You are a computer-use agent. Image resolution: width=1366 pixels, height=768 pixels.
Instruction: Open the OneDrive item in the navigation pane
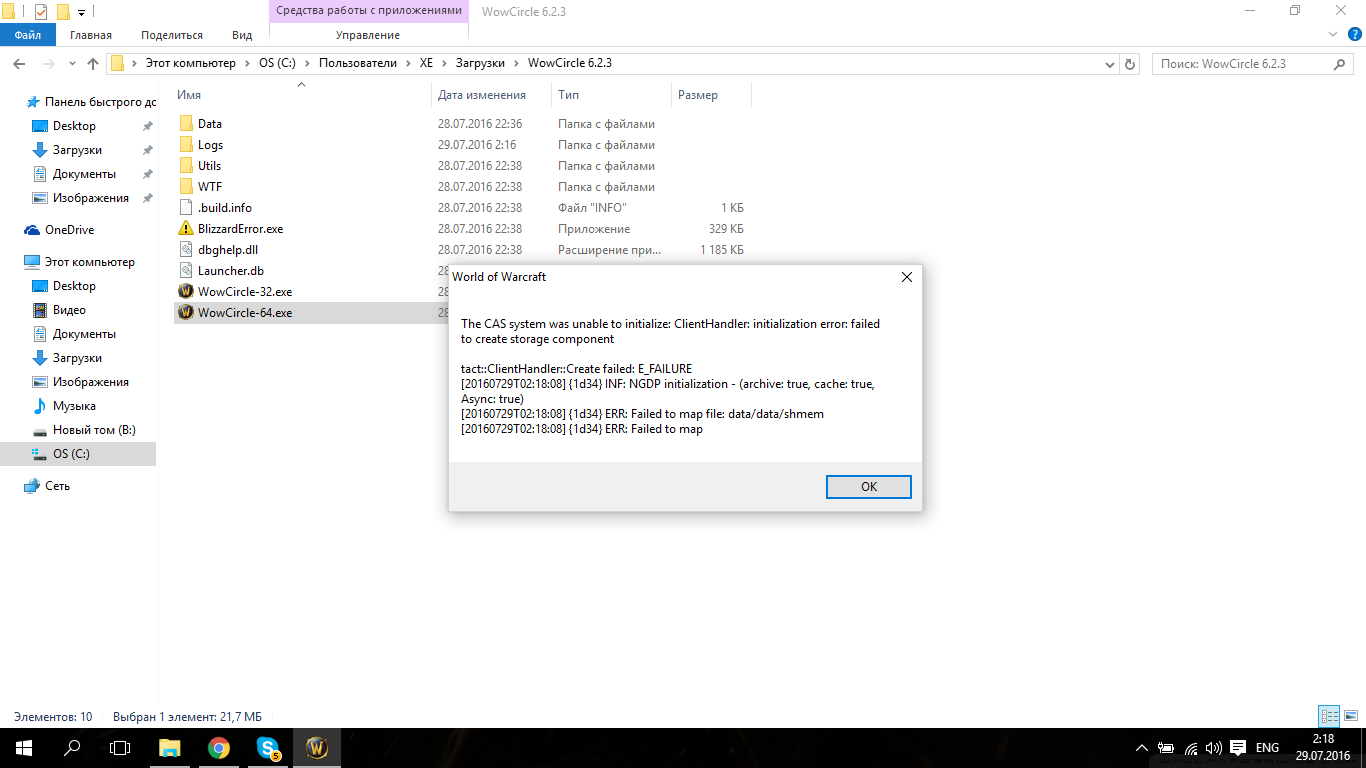point(69,230)
